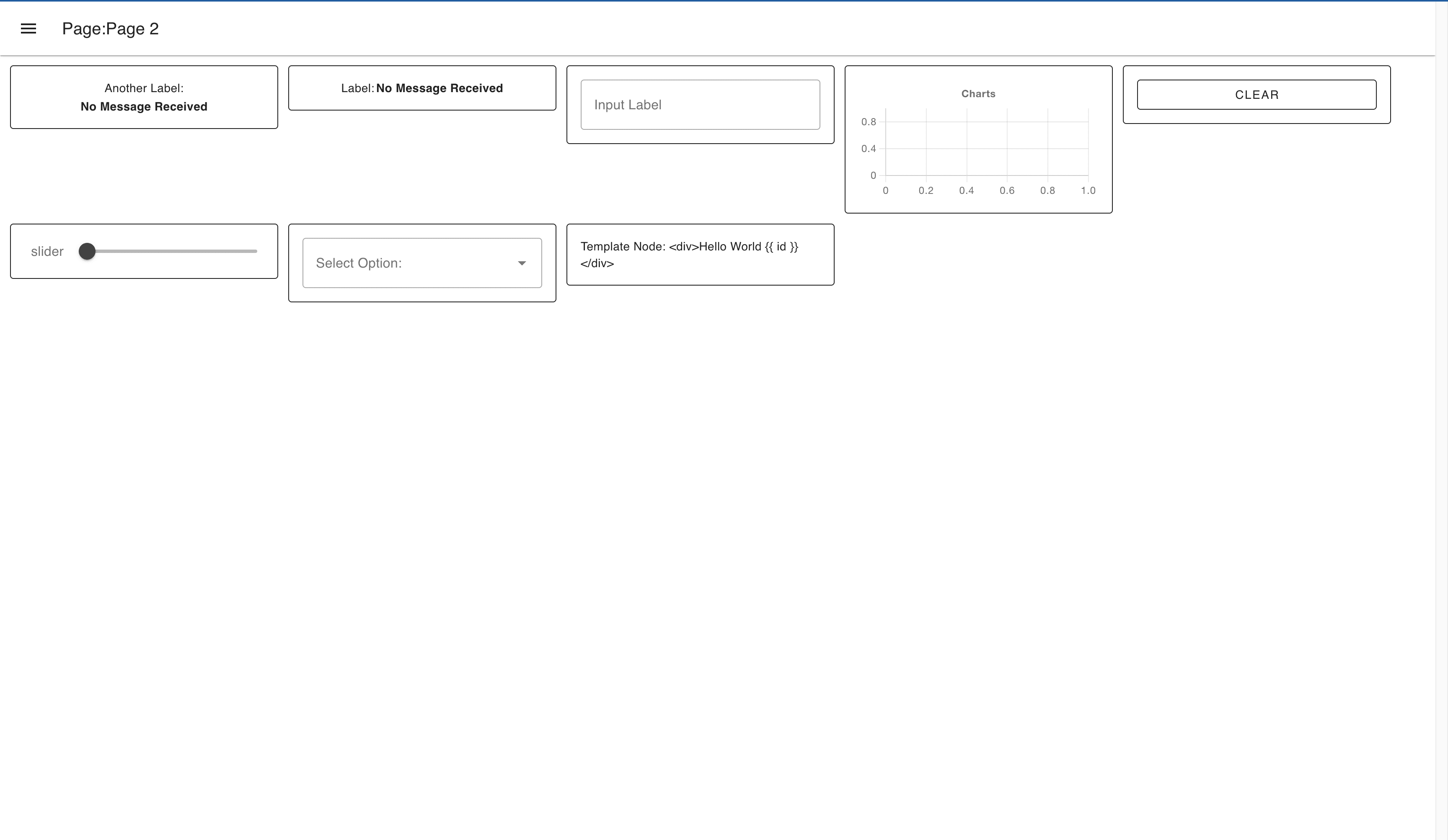
Task: Click the Another Label message card
Action: click(144, 97)
